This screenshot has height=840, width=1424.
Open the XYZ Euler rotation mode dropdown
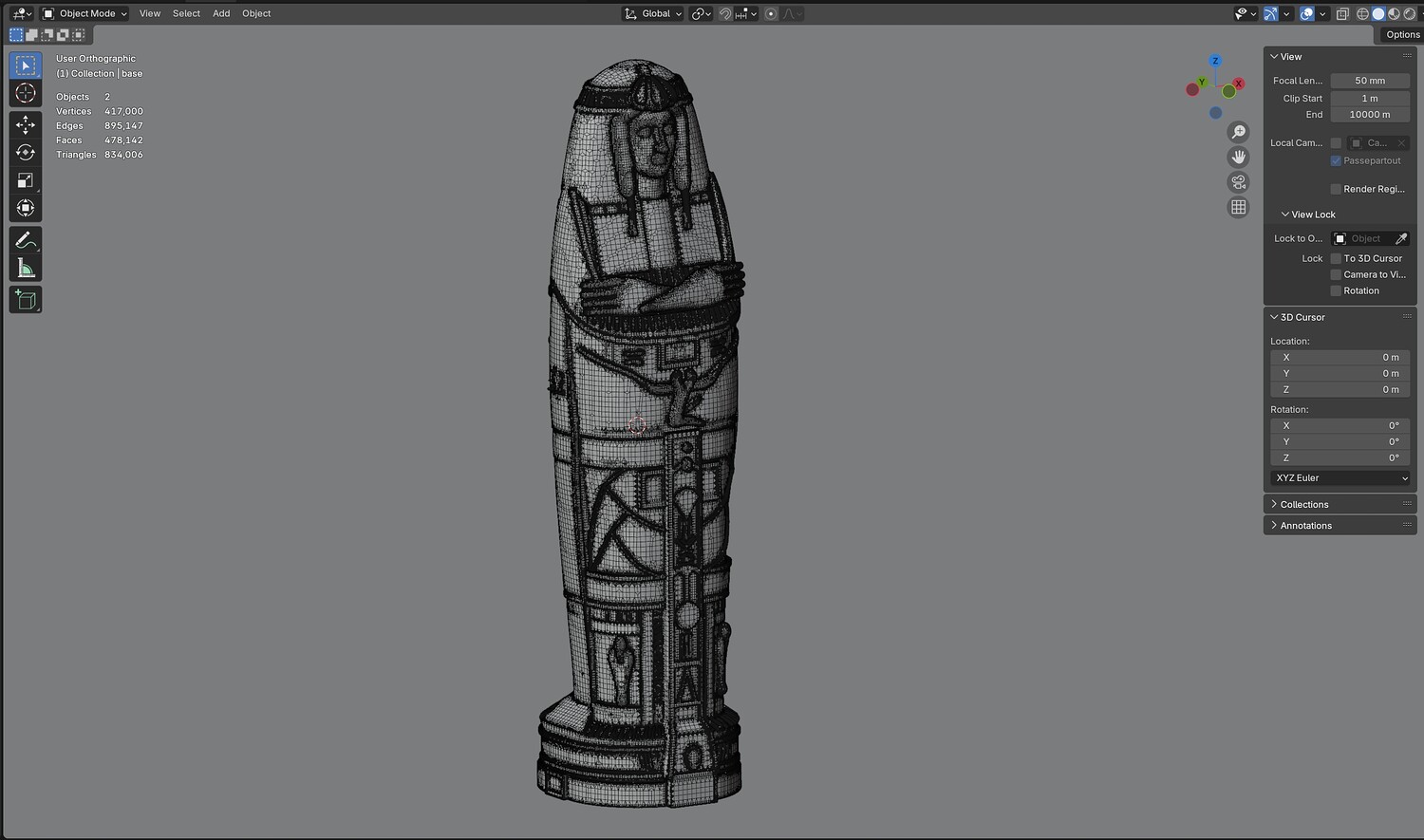tap(1340, 478)
